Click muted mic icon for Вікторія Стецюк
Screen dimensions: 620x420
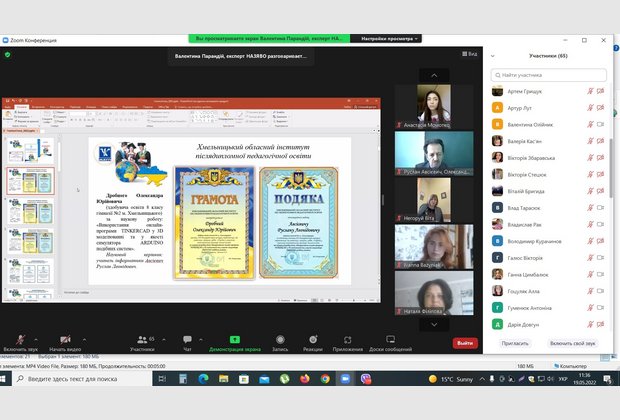[x=590, y=174]
